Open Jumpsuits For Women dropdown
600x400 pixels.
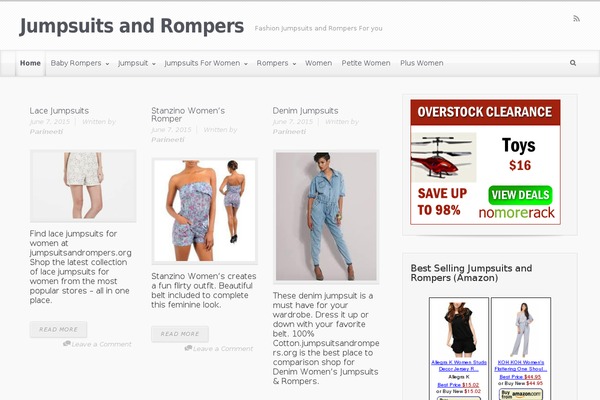206,63
